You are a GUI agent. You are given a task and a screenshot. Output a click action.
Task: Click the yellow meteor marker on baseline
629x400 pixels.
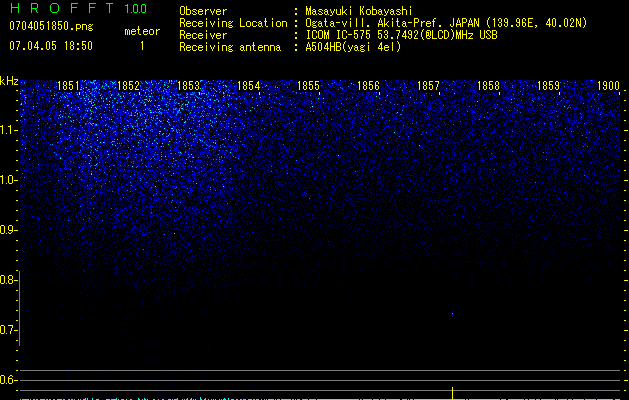click(x=452, y=393)
